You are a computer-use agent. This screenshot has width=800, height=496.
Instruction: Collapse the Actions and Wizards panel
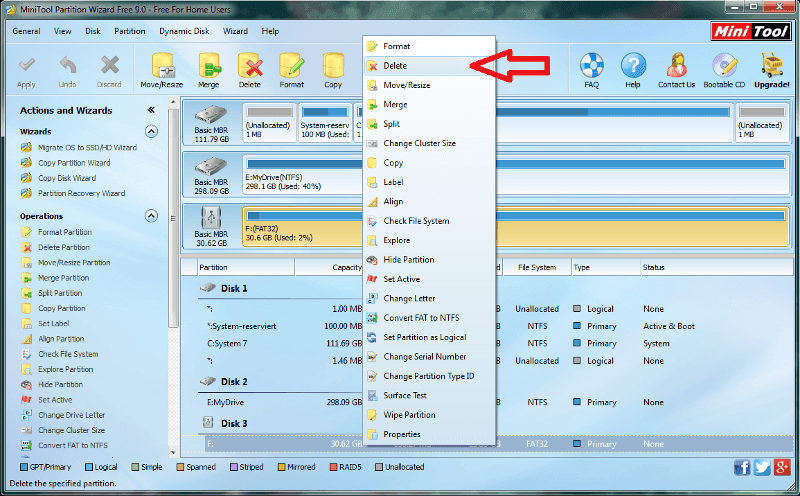[151, 110]
